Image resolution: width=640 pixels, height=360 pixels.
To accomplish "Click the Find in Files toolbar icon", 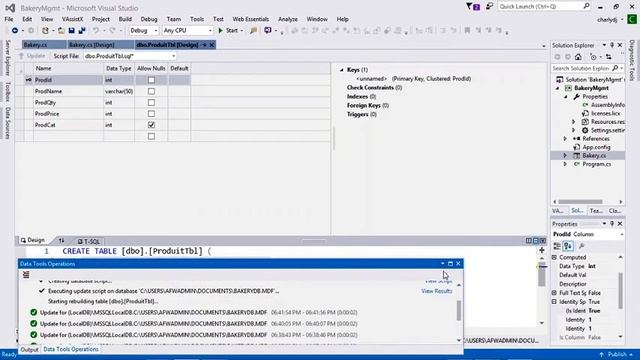I will [x=253, y=31].
